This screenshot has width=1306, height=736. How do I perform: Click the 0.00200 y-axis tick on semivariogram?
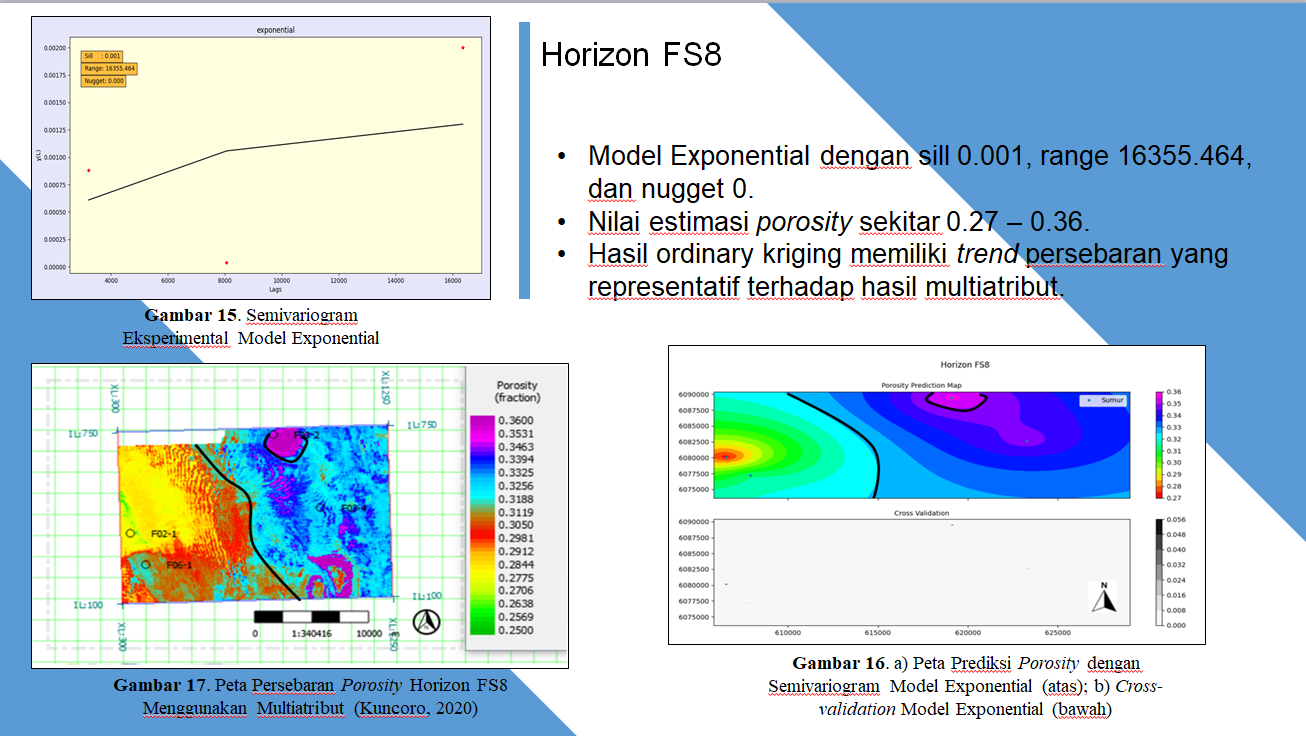[55, 48]
